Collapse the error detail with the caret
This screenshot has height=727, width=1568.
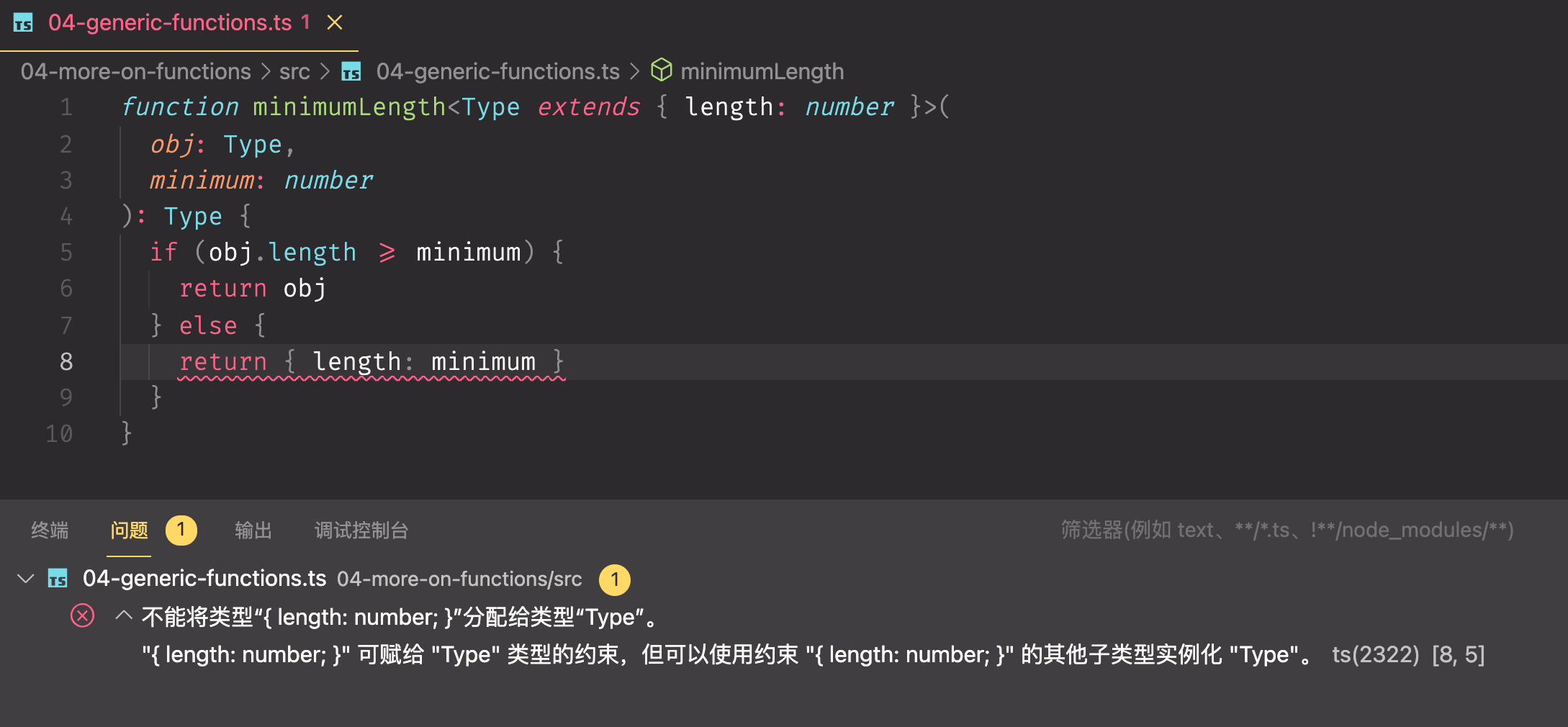click(124, 616)
